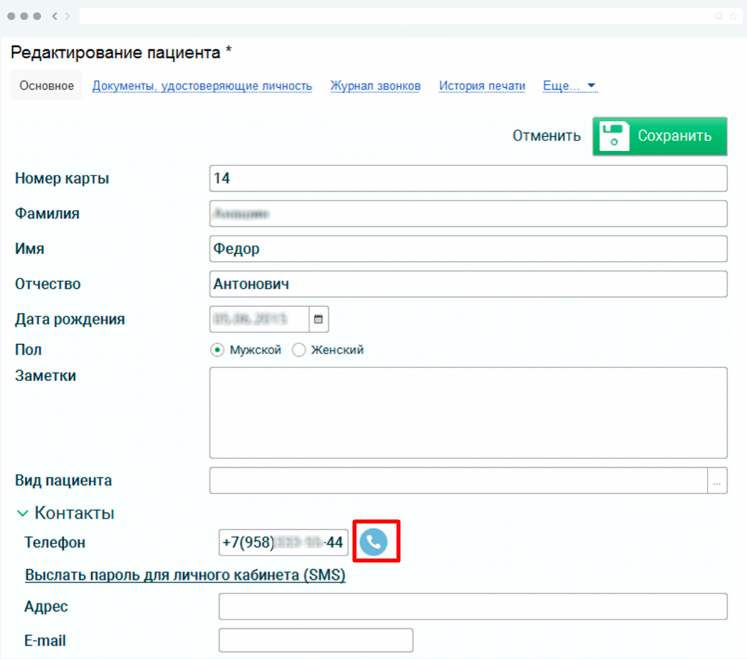747x659 pixels.
Task: Collapse the Контакты section
Action: point(22,513)
